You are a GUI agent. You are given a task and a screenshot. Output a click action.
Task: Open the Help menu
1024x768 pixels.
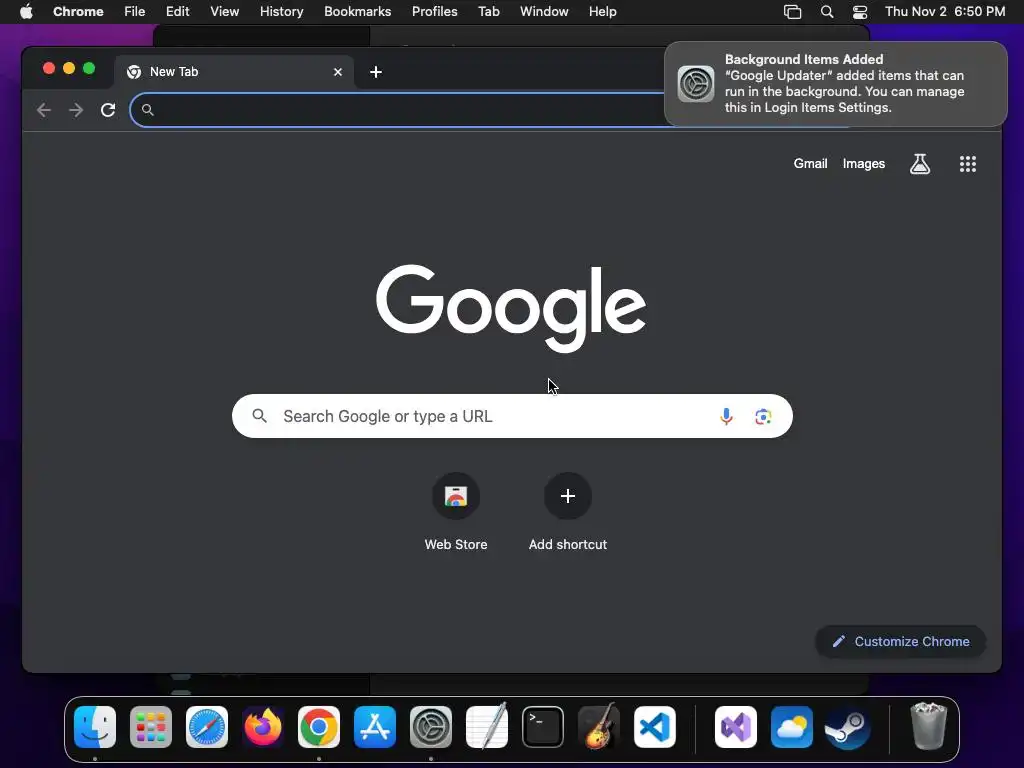click(602, 12)
